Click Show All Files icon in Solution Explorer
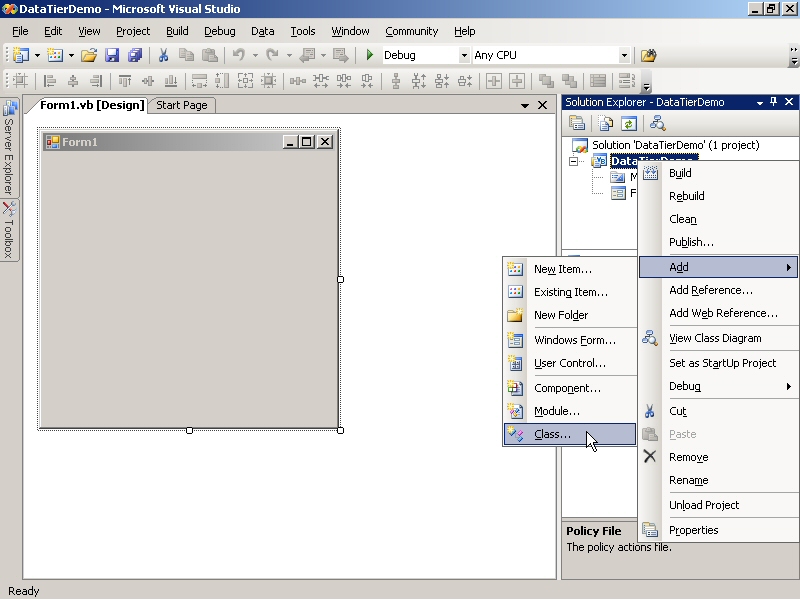 (x=606, y=123)
